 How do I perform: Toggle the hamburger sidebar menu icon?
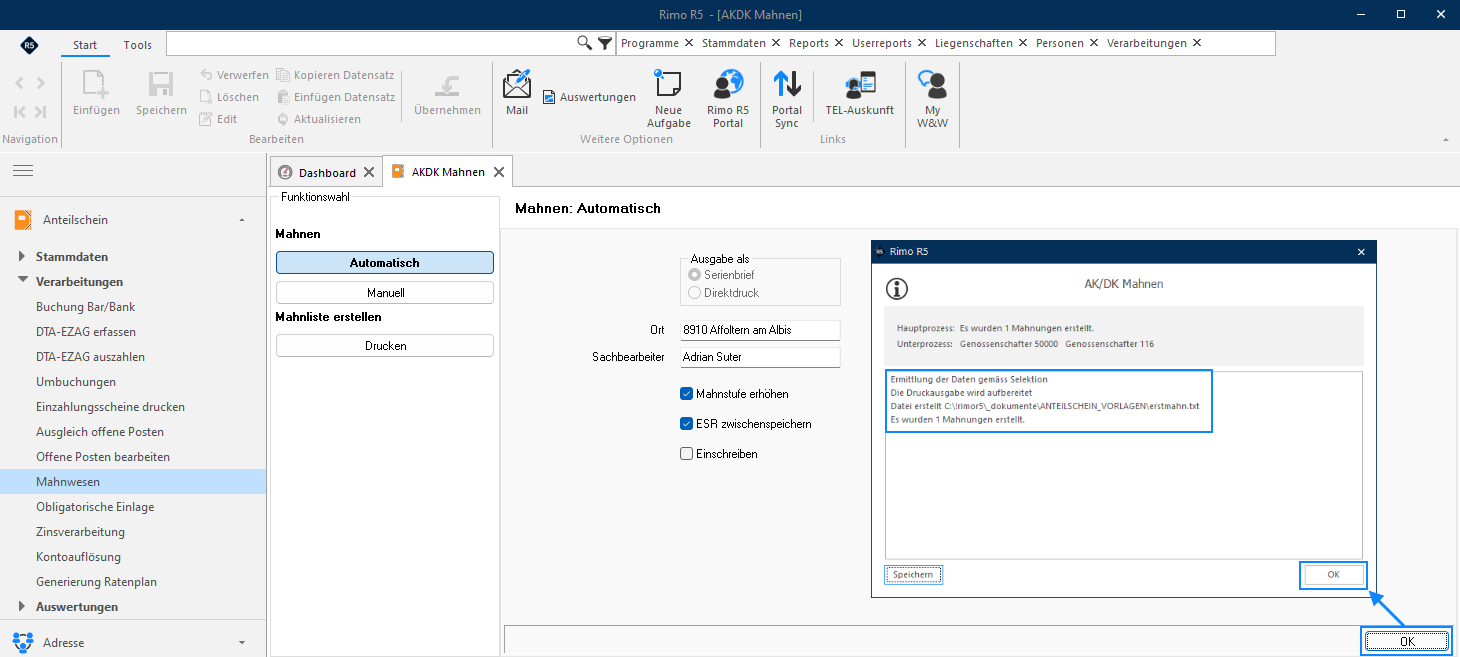pos(23,172)
